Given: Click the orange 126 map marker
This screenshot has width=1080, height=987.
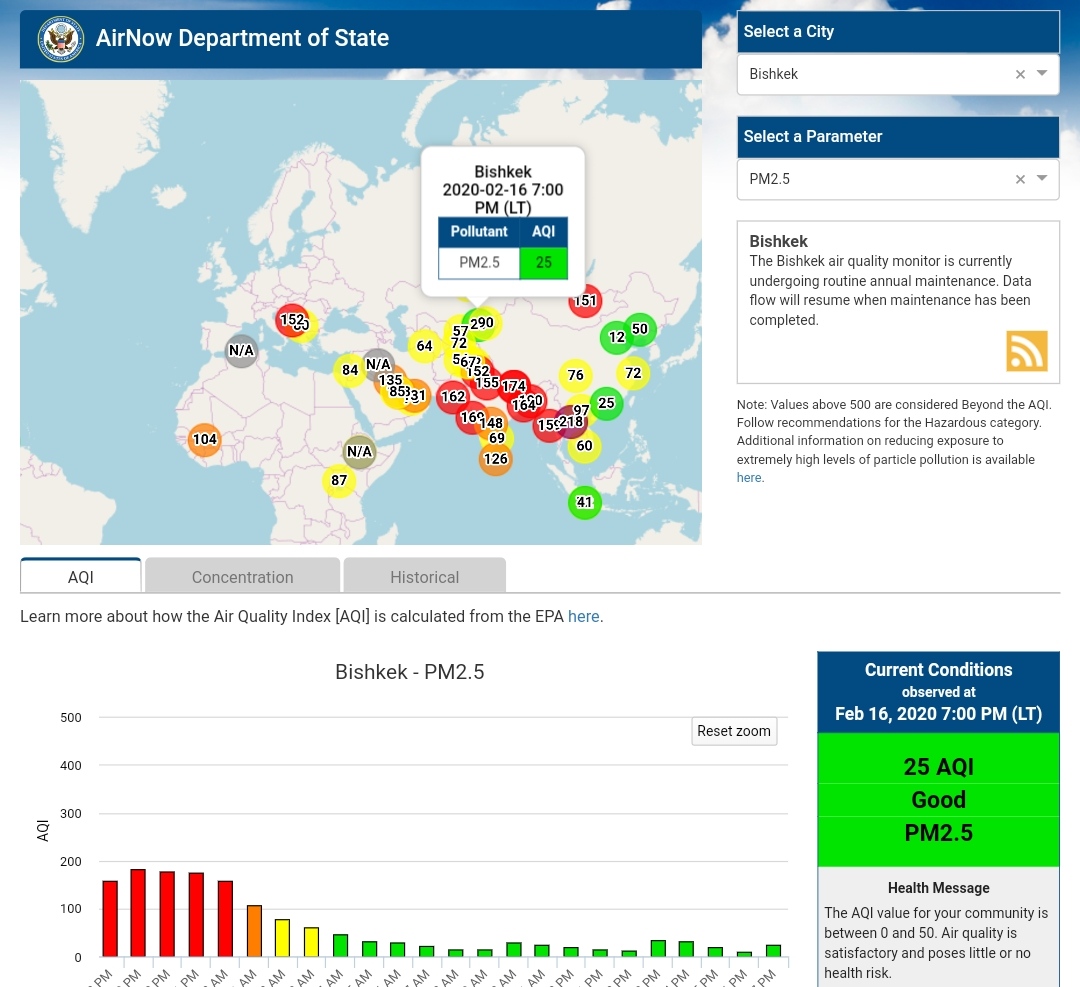Looking at the screenshot, I should (x=495, y=460).
